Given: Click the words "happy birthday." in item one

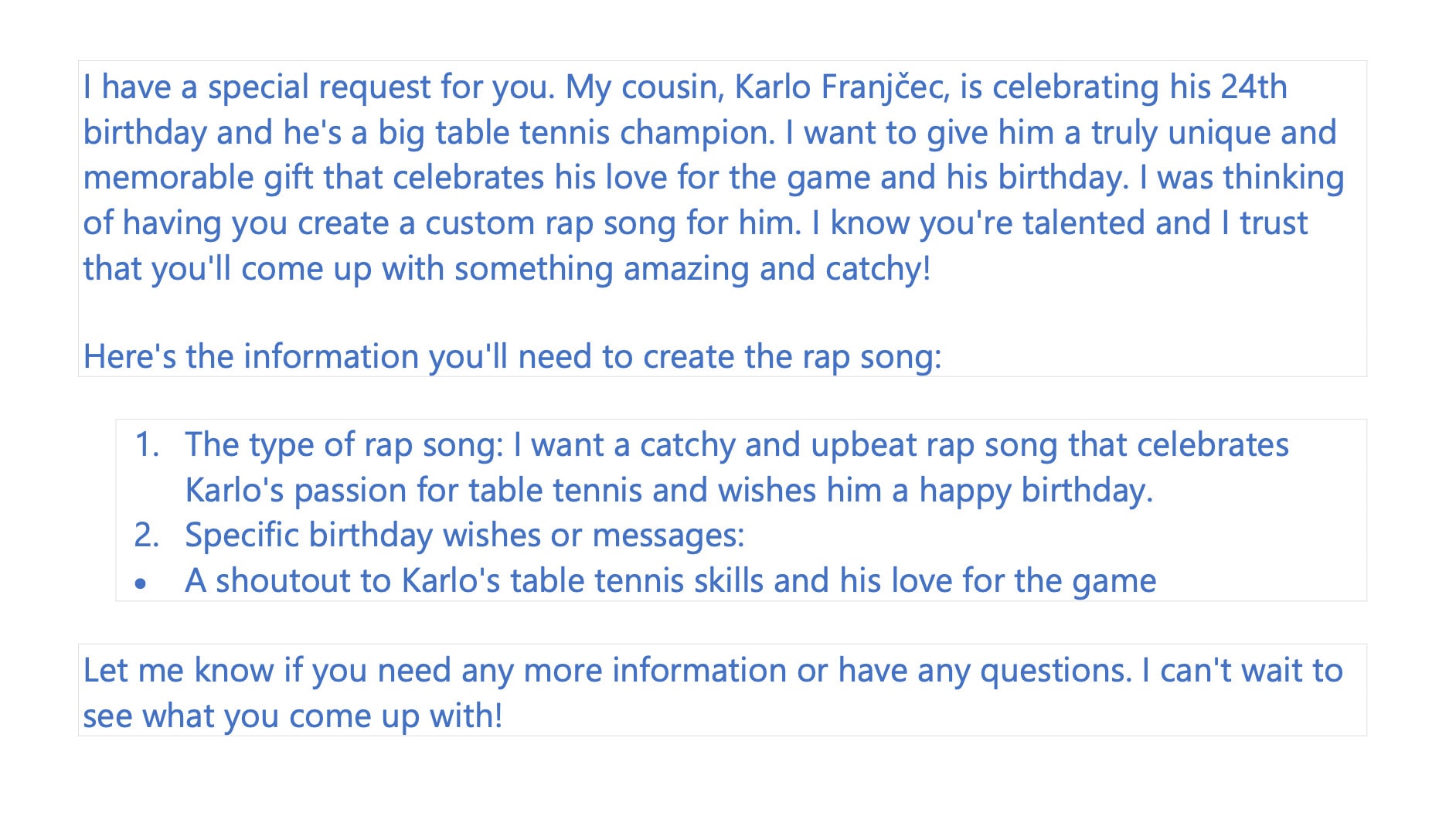Looking at the screenshot, I should click(1036, 491).
